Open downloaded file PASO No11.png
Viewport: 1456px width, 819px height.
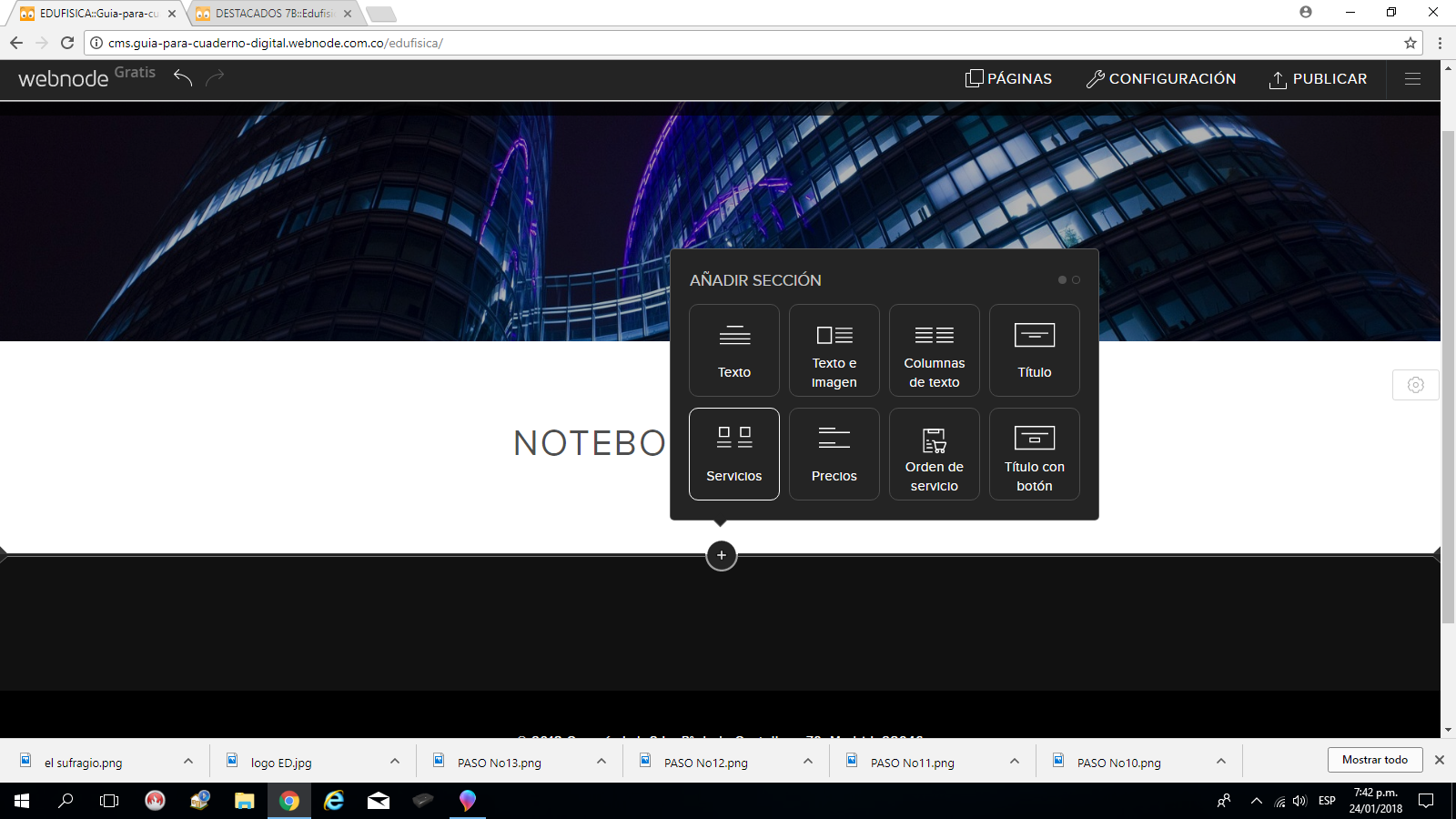pos(913,763)
